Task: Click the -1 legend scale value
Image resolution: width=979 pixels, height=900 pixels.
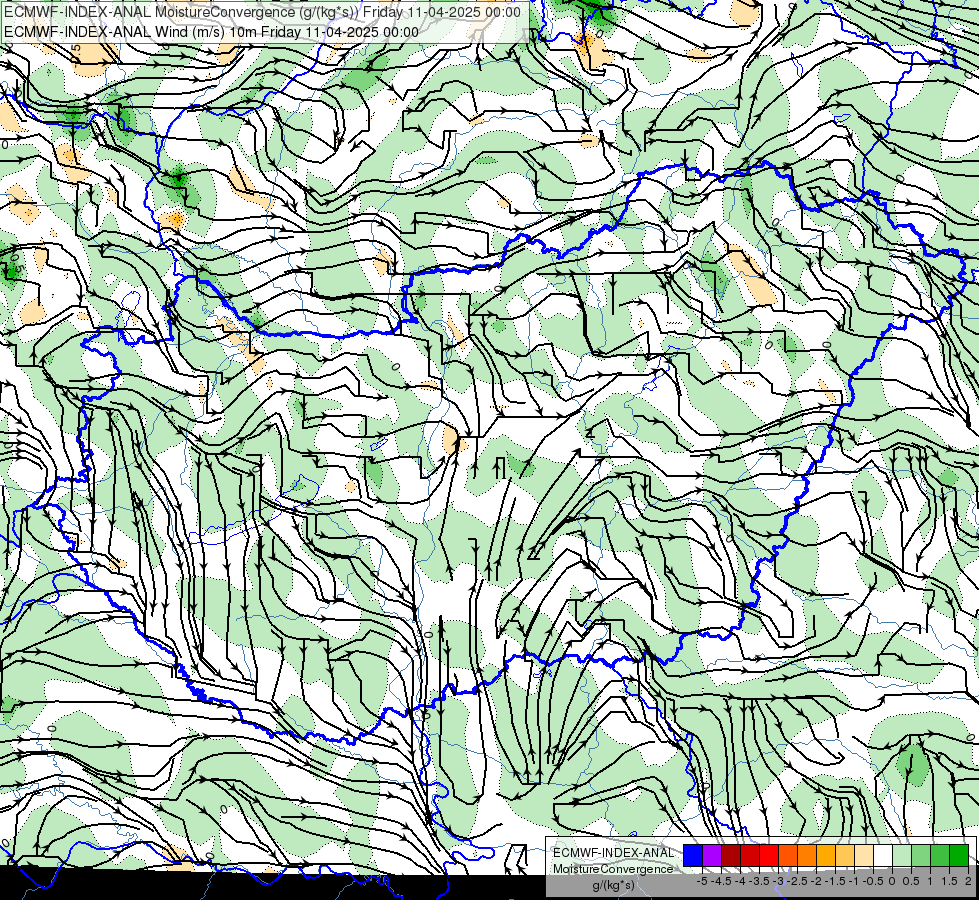Action: click(x=854, y=881)
